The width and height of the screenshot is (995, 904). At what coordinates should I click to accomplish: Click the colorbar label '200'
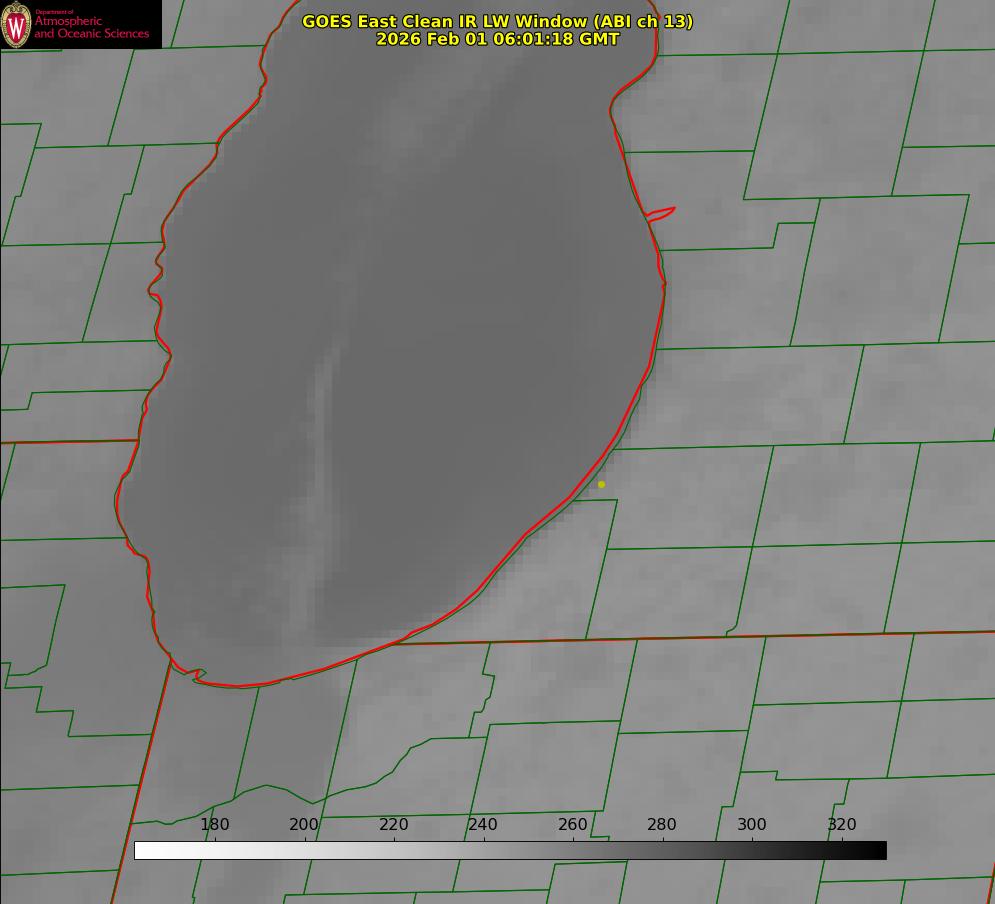(x=304, y=824)
